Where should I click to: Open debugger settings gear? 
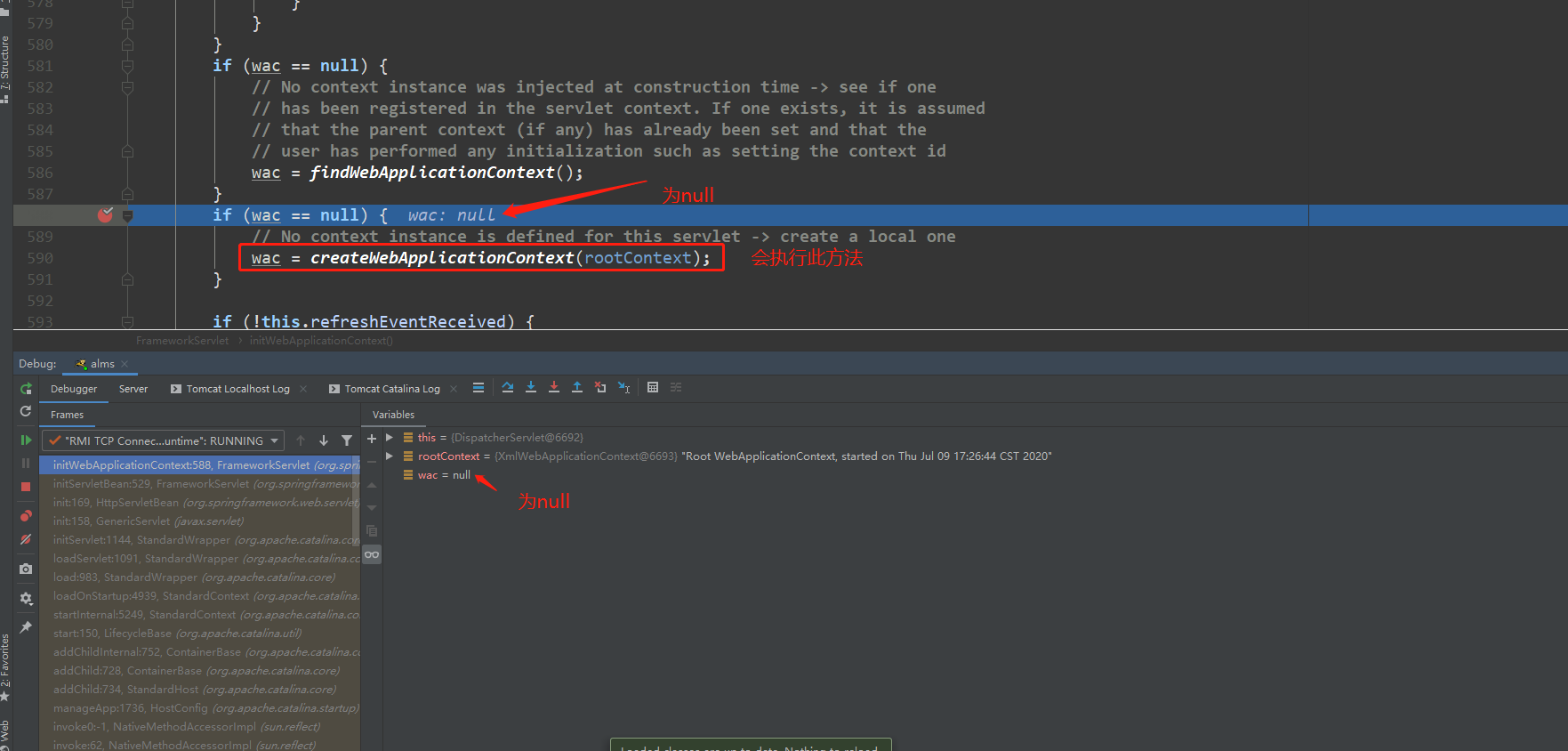click(26, 598)
